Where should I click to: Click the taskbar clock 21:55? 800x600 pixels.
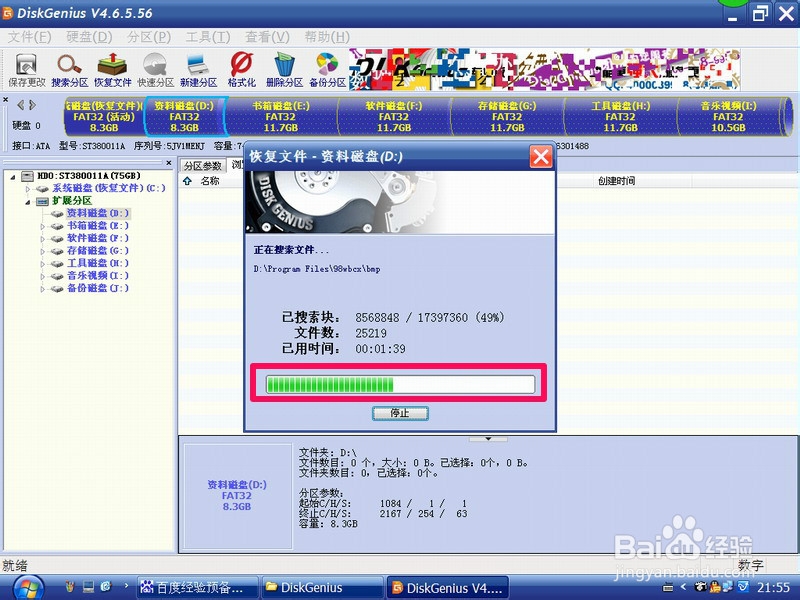click(773, 588)
